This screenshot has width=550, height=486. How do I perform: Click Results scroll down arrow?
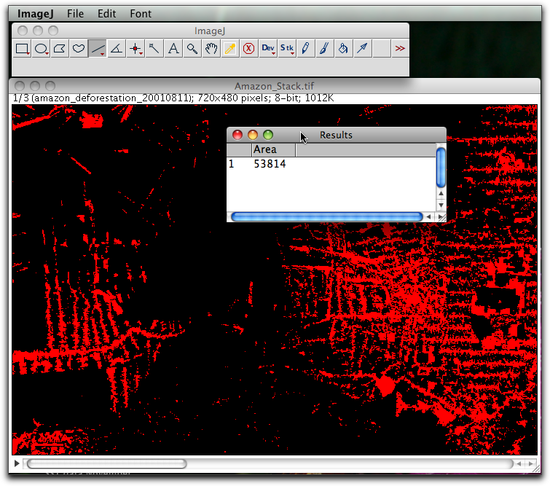(x=441, y=205)
